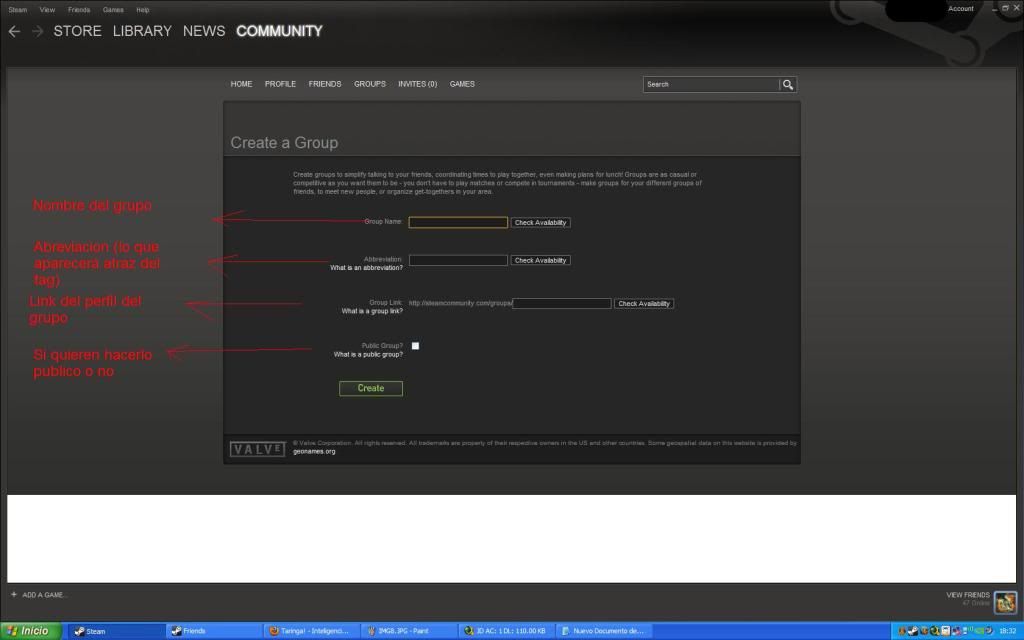
Task: Click the Valve logo in footer
Action: point(257,449)
